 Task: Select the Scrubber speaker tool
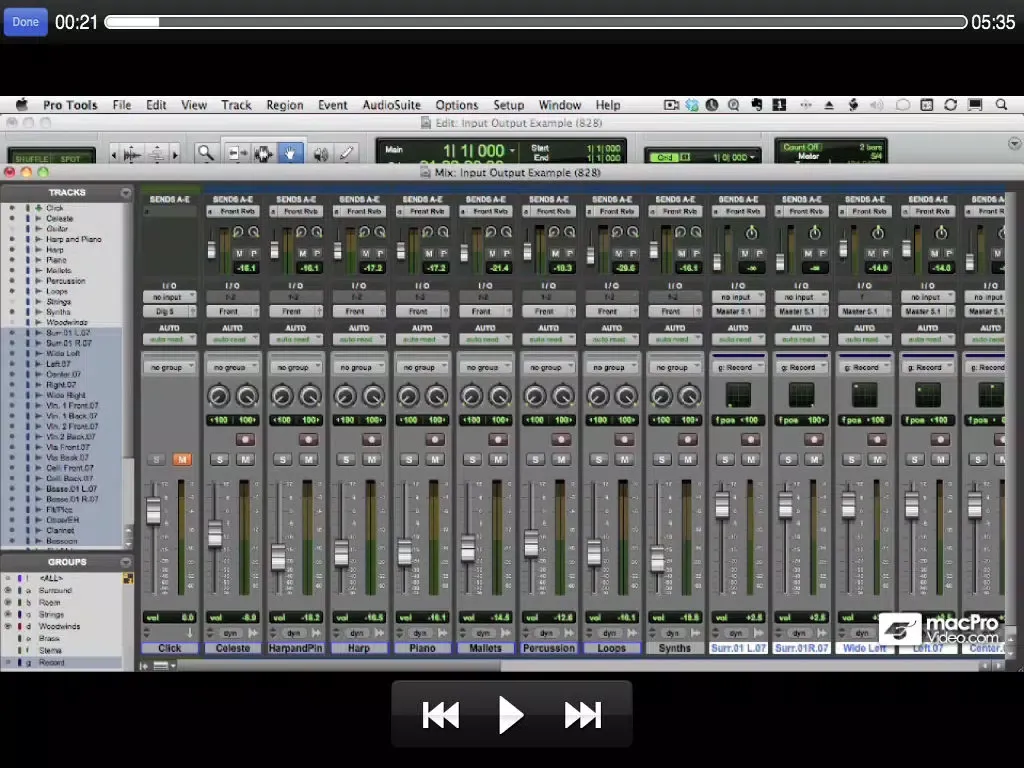320,153
